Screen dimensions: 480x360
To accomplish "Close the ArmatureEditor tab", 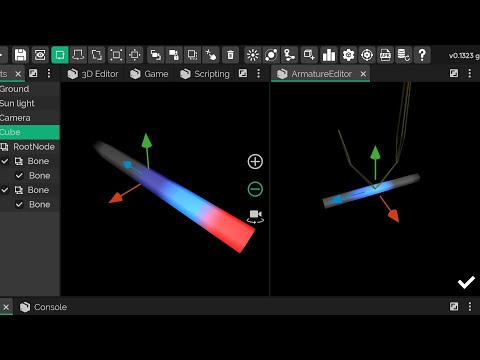I will click(x=363, y=74).
